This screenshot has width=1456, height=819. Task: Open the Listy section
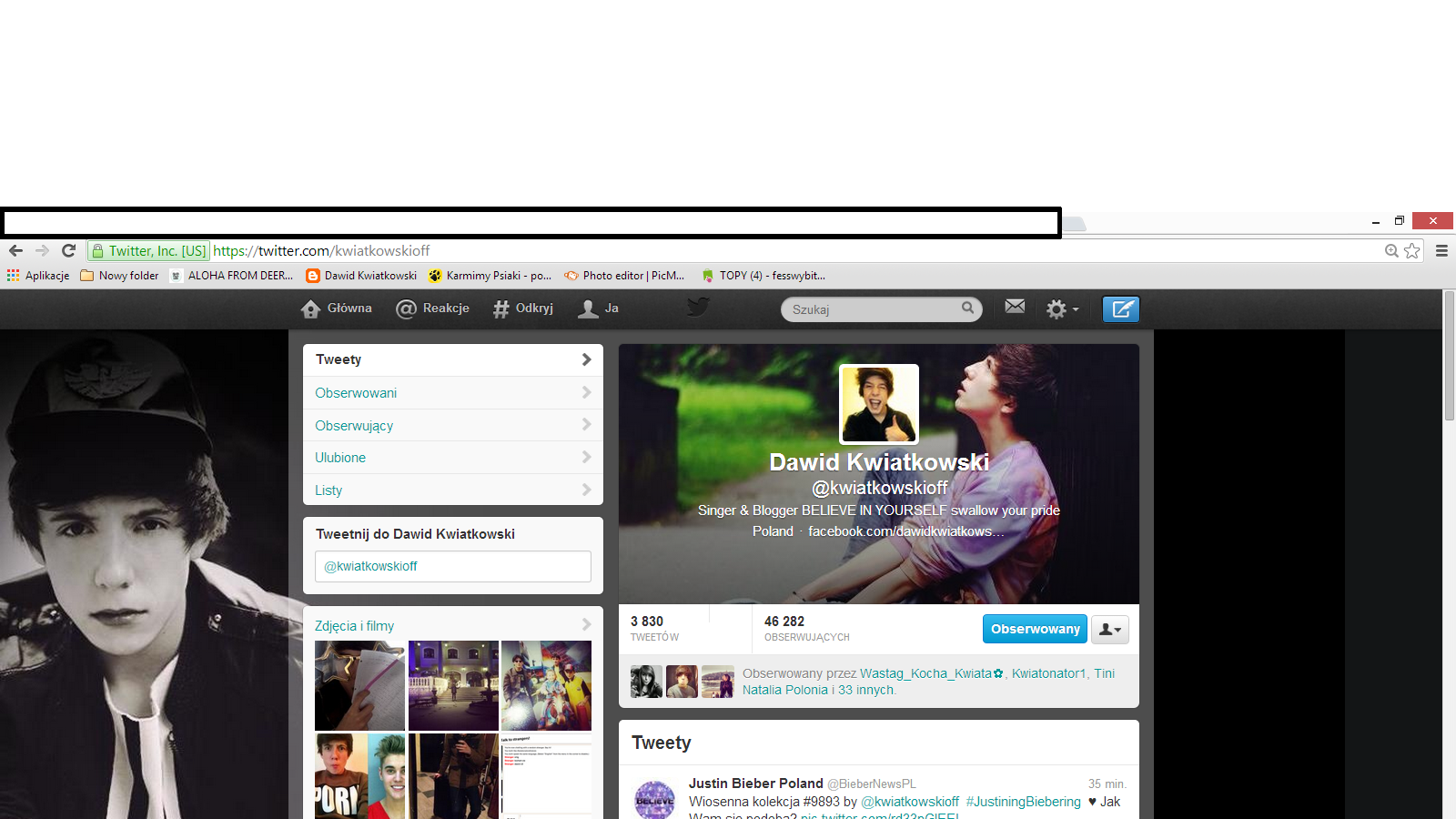click(453, 490)
